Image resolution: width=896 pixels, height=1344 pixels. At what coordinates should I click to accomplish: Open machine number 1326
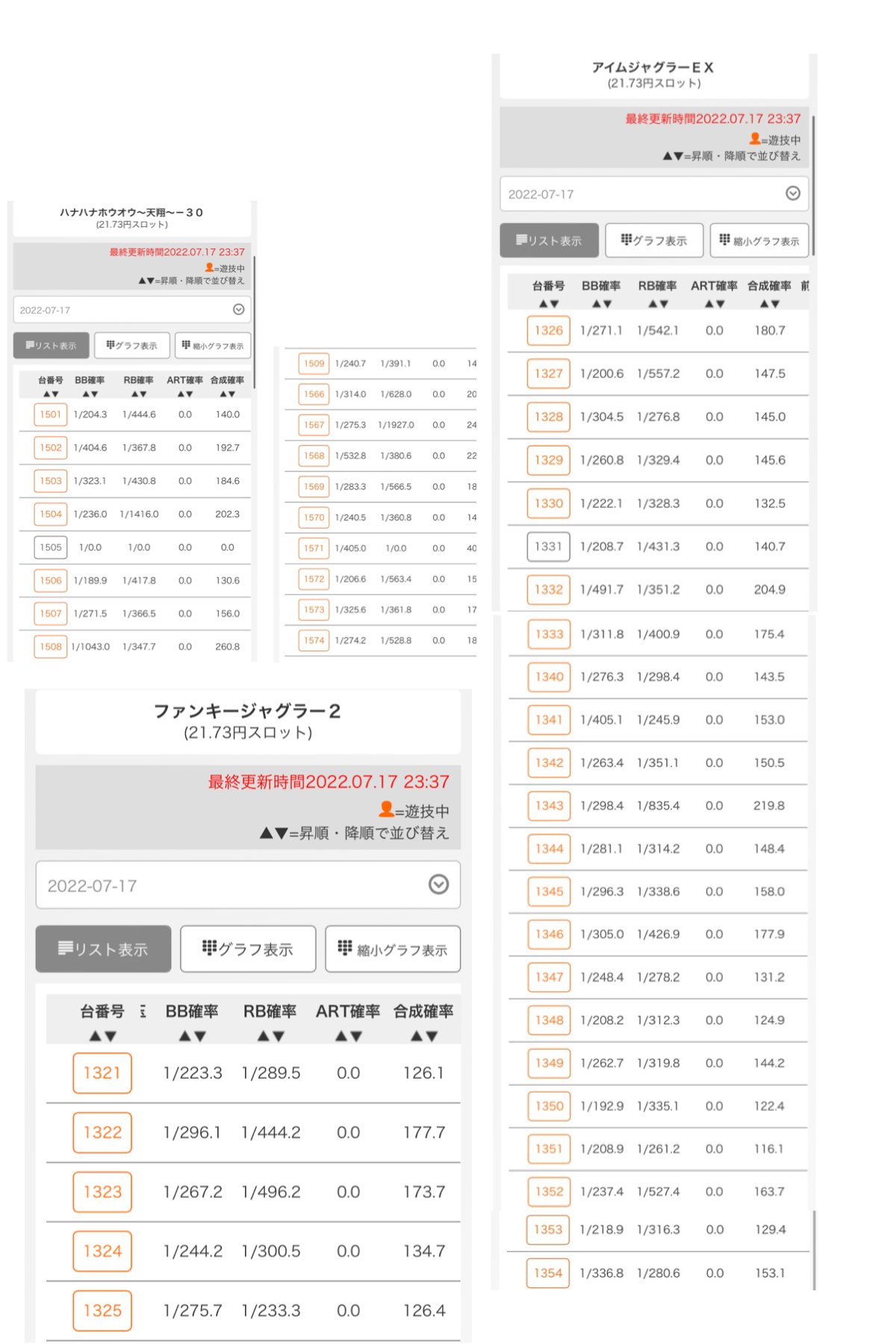(549, 330)
